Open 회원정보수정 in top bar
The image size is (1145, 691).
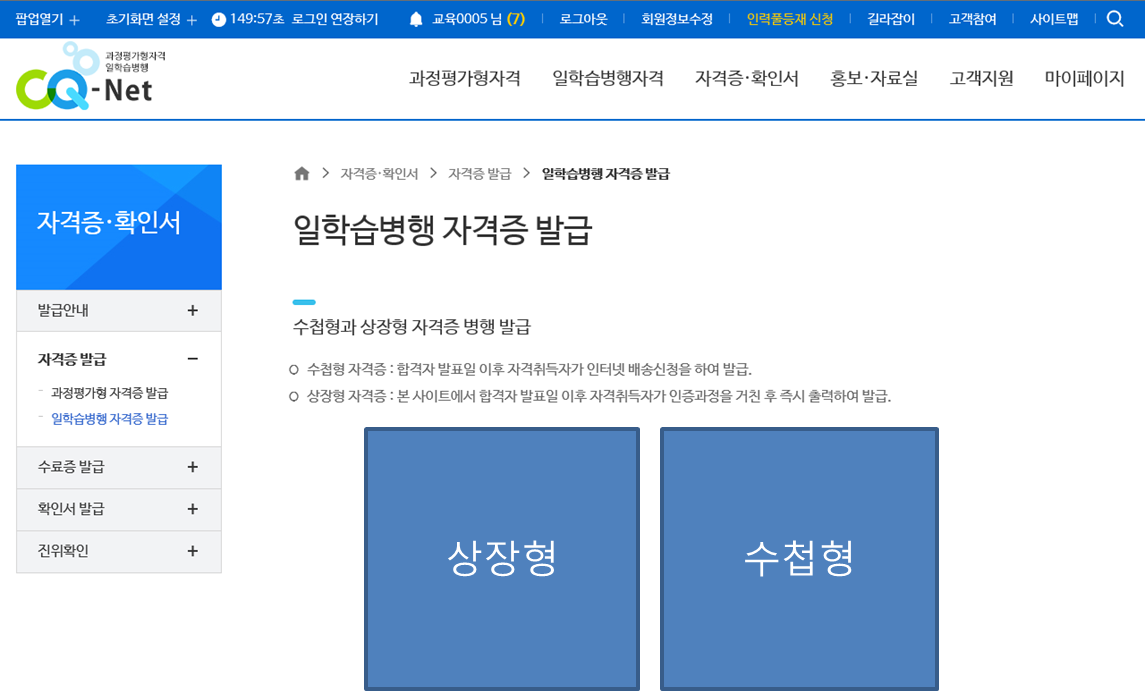(677, 19)
